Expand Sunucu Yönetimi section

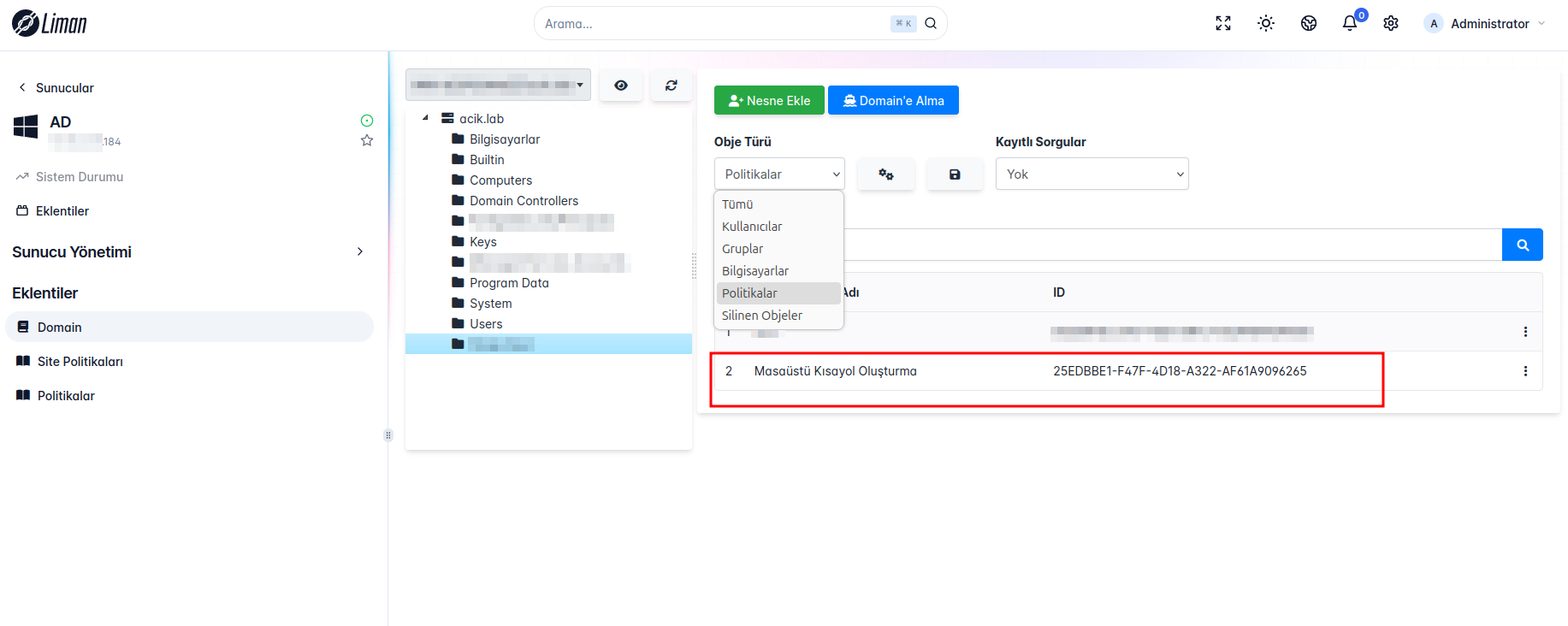[188, 251]
